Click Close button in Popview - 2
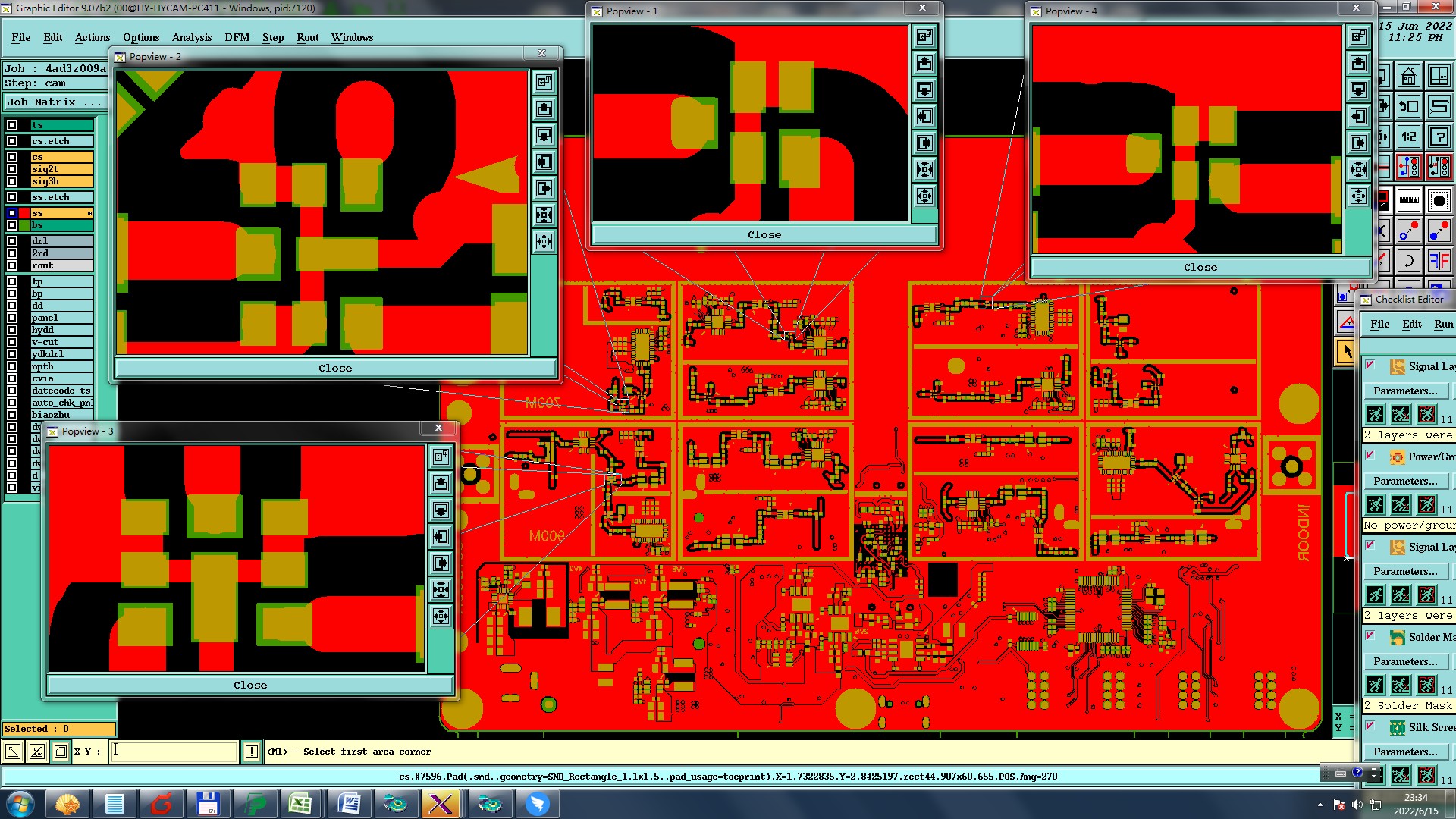The height and width of the screenshot is (819, 1456). pos(334,369)
